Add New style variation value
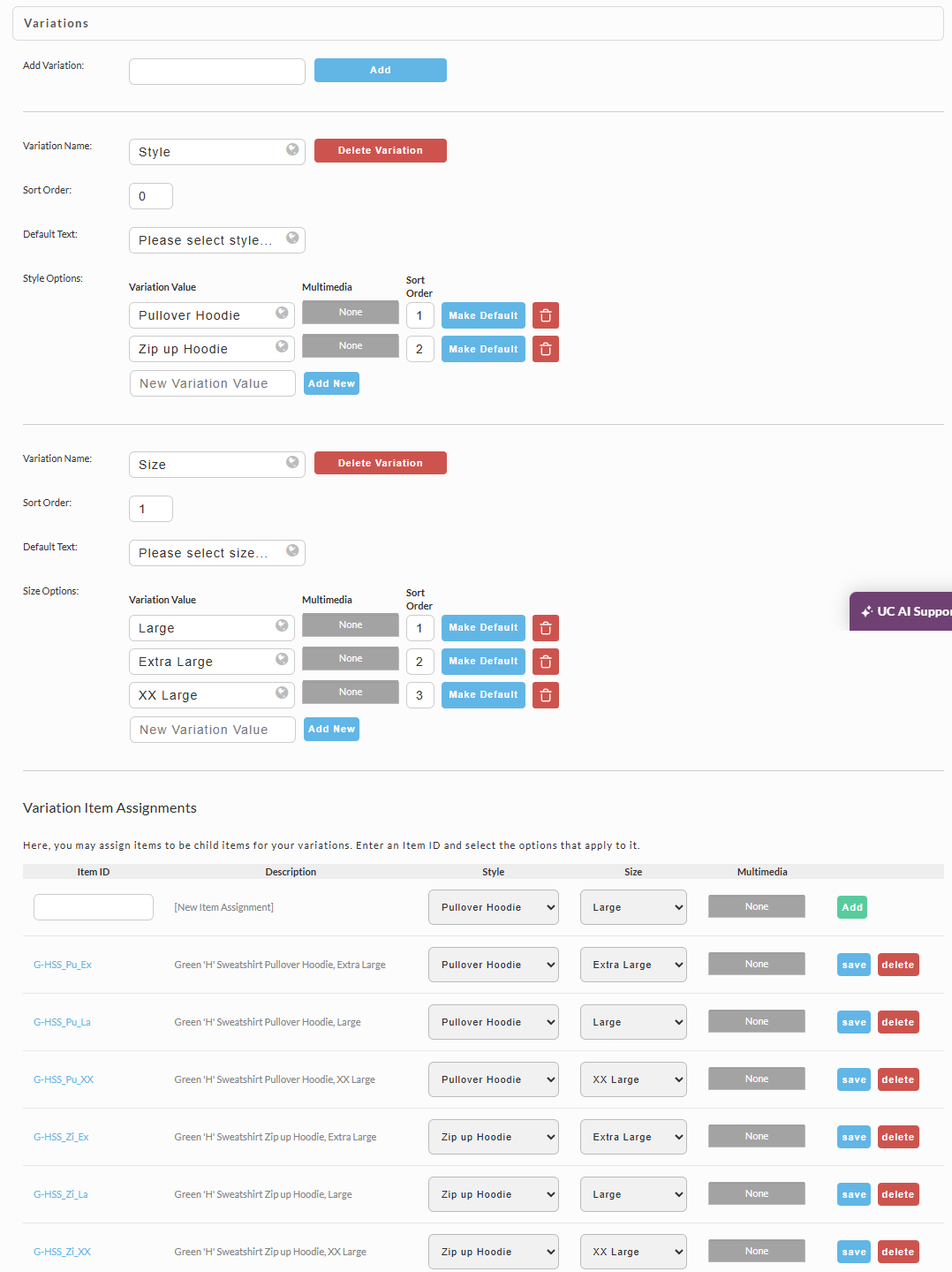Image resolution: width=952 pixels, height=1272 pixels. point(331,383)
